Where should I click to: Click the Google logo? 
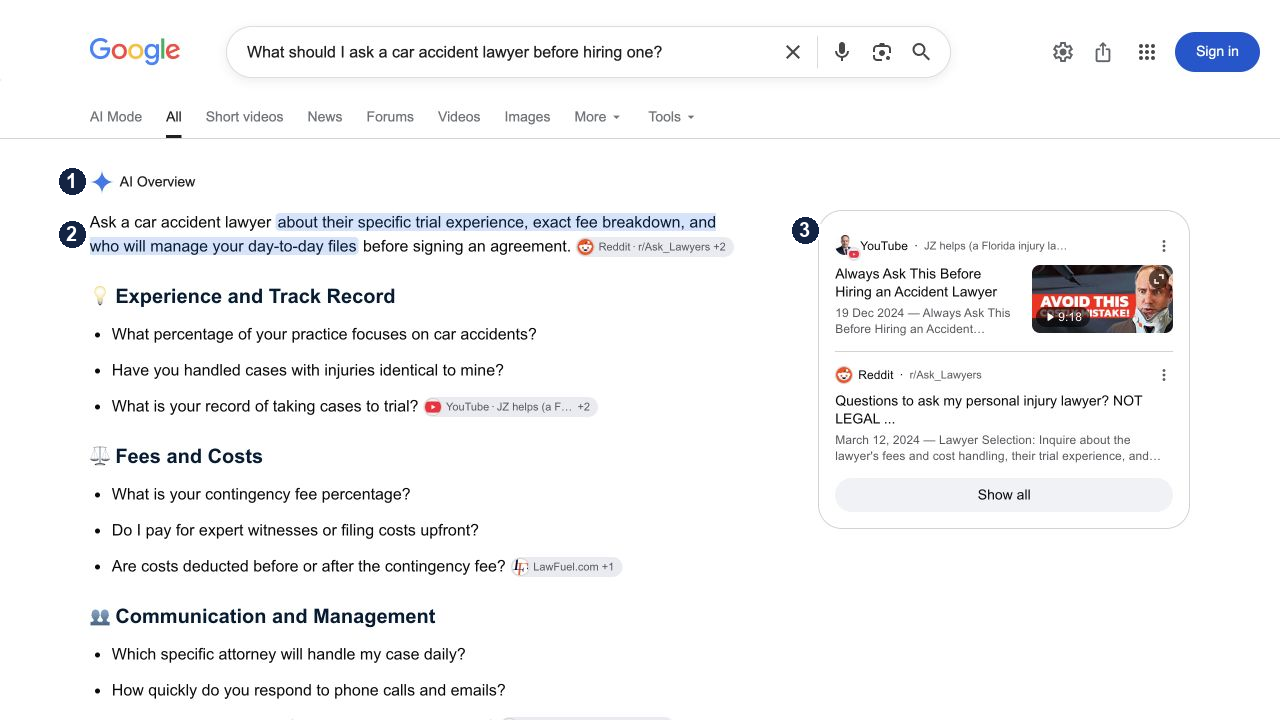[x=135, y=51]
